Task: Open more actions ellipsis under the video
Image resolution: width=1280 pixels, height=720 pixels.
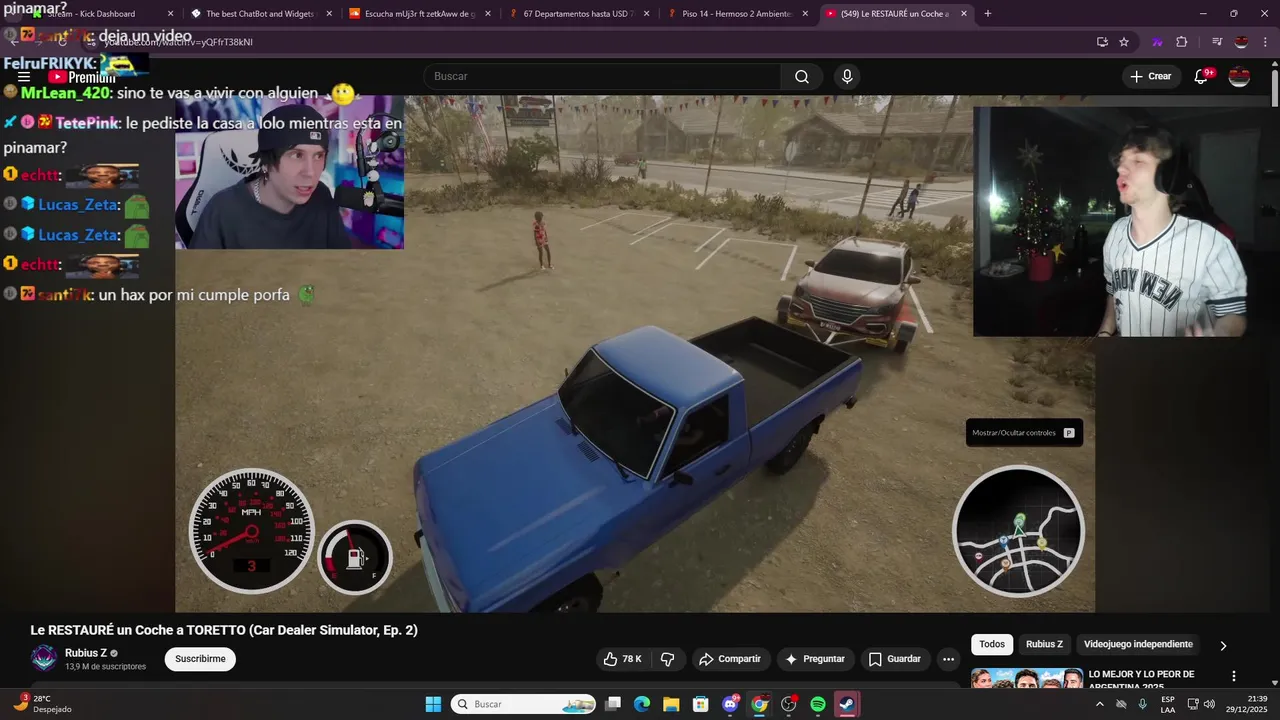Action: [948, 659]
